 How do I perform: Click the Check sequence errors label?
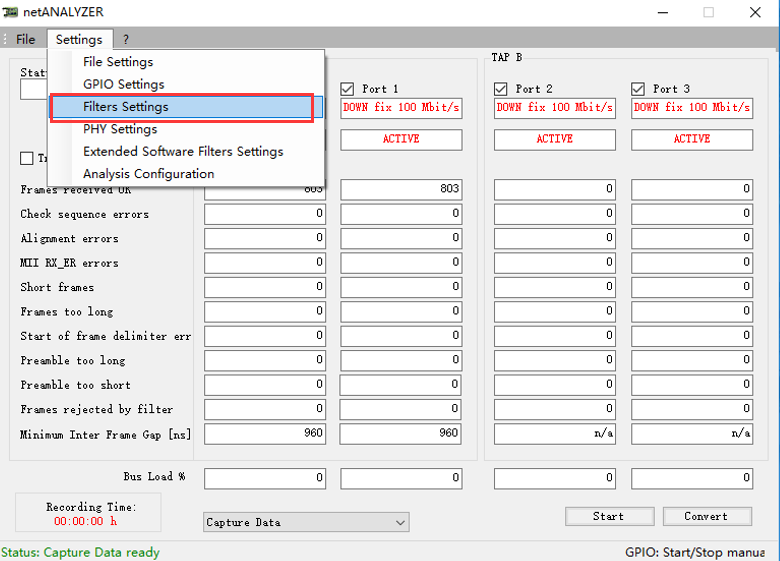point(85,214)
